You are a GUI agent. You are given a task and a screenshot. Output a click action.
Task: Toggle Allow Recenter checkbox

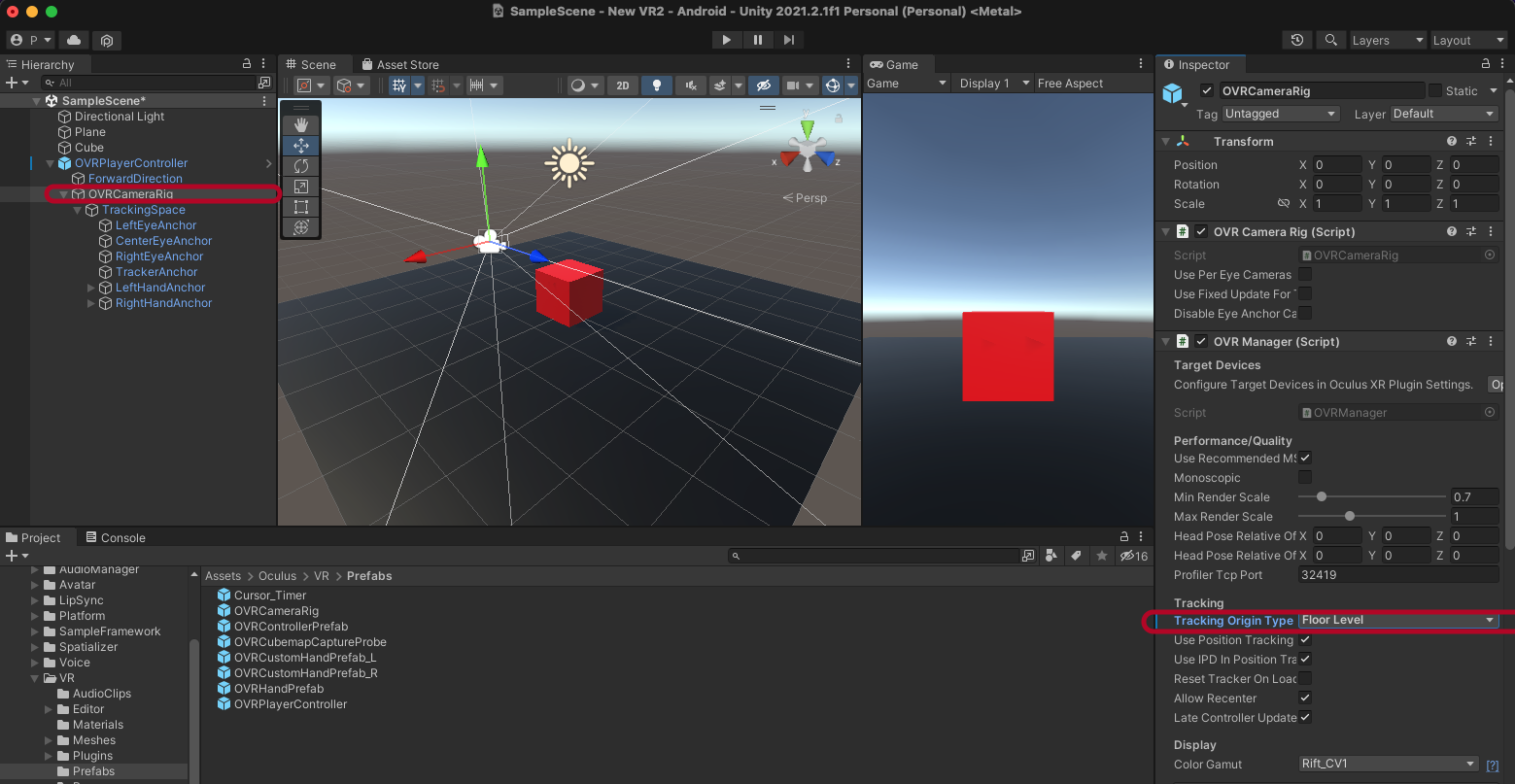(x=1305, y=699)
